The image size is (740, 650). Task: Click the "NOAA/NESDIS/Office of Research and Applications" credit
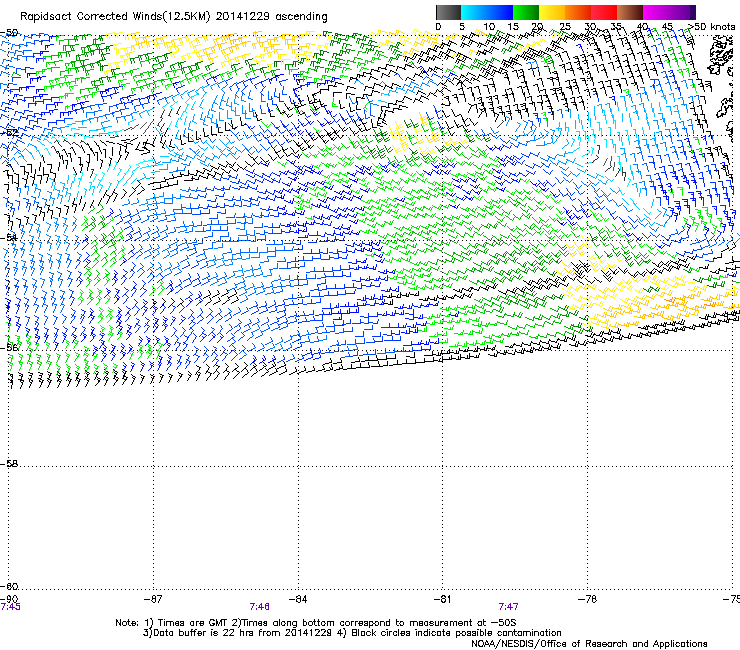coord(589,644)
